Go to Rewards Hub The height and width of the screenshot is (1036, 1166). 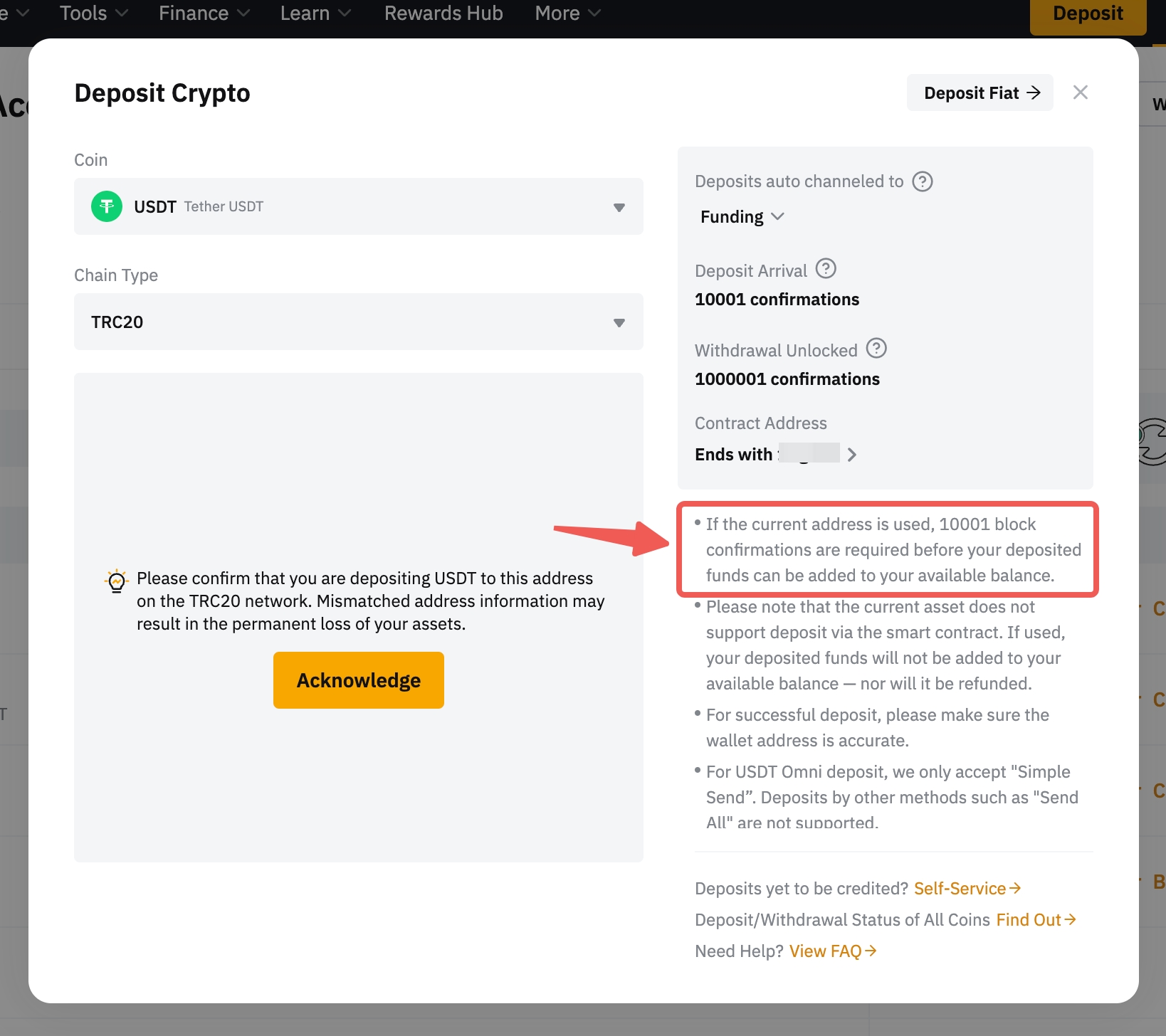(x=443, y=14)
